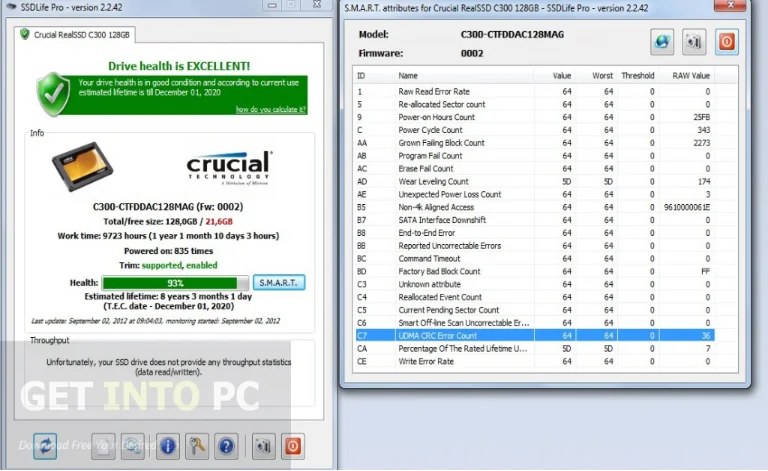Click the camera icon in the S.M.A.R.T. window
The image size is (768, 471).
coord(695,42)
